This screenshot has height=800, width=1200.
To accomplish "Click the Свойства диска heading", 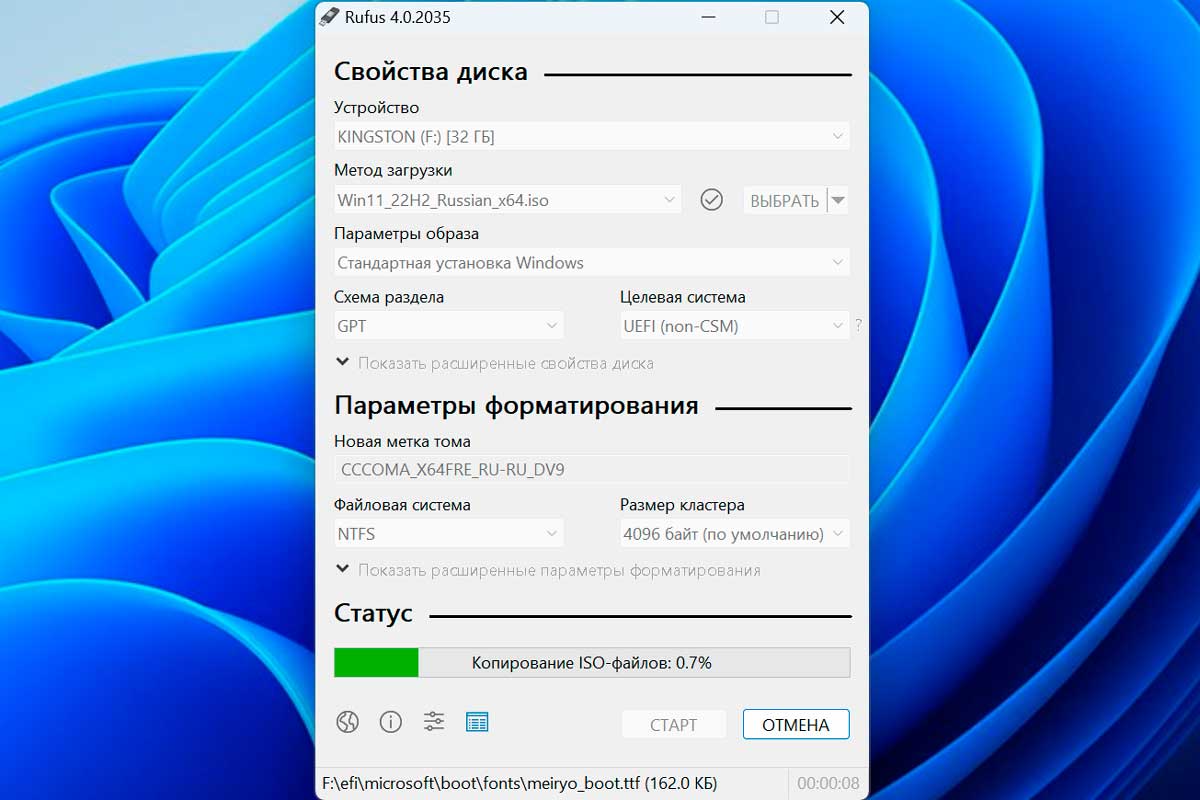I will [431, 72].
